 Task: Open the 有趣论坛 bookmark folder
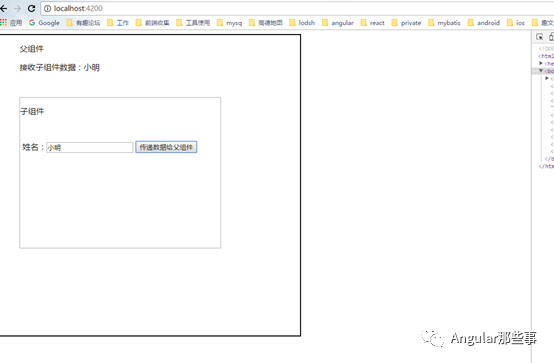(83, 23)
